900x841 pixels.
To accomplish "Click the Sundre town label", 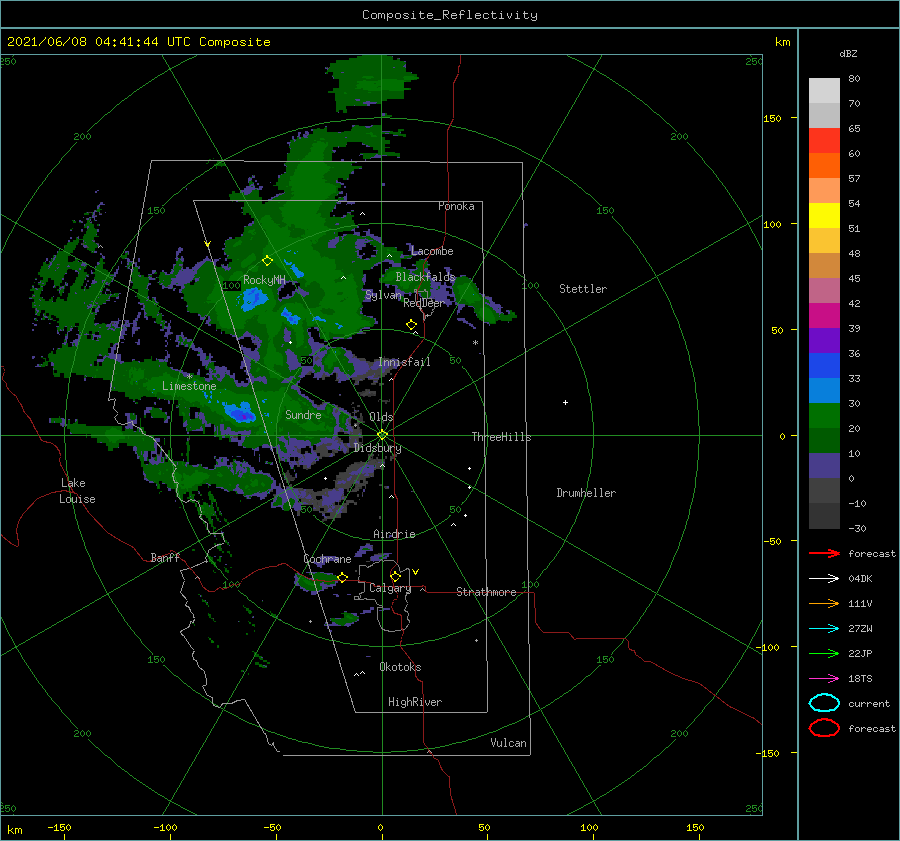I will [x=303, y=414].
